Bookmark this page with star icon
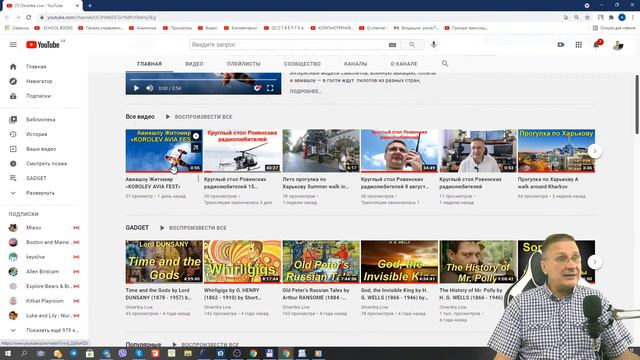 click(587, 17)
